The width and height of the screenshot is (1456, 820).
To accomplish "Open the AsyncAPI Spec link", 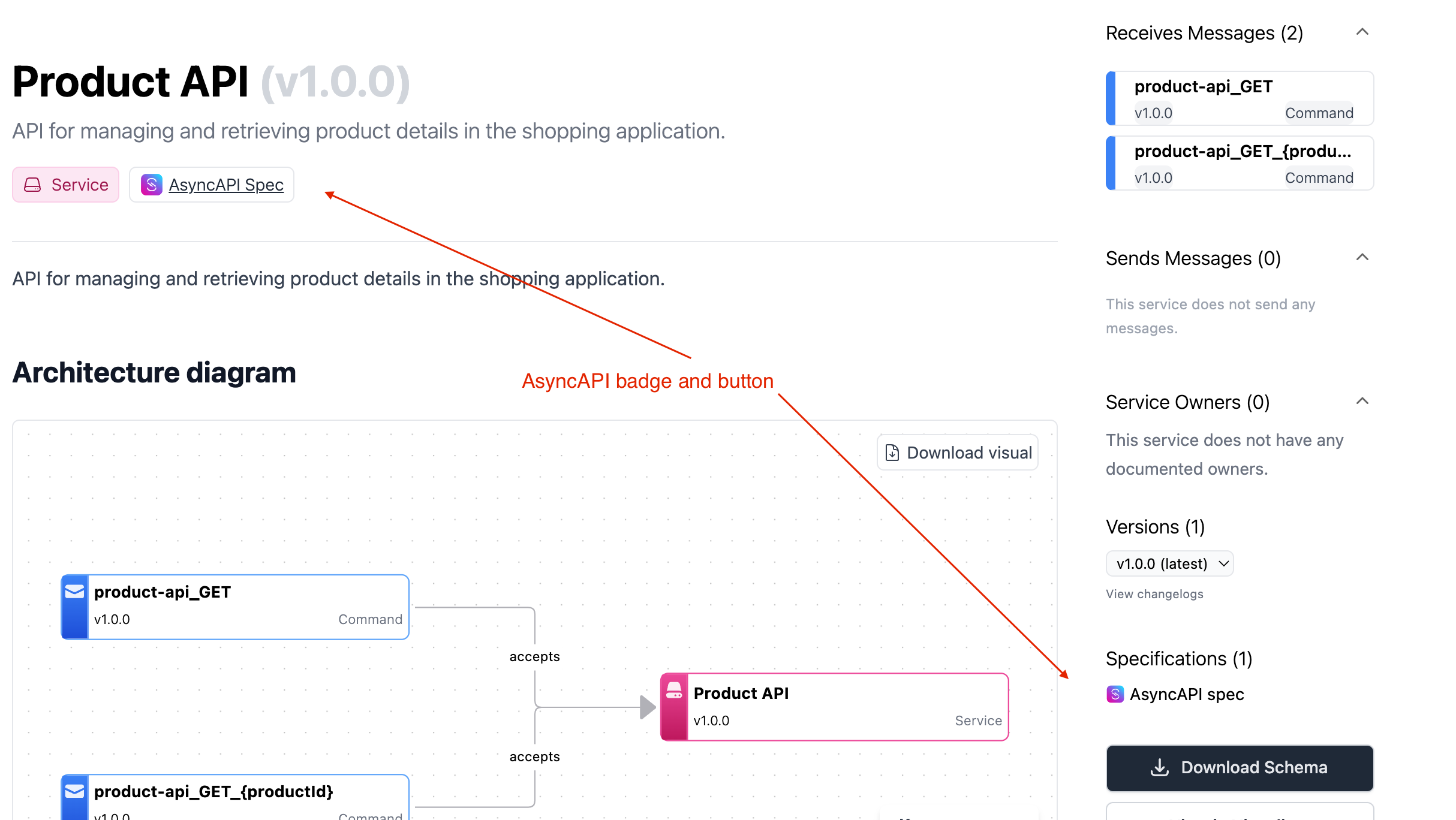I will coord(226,185).
